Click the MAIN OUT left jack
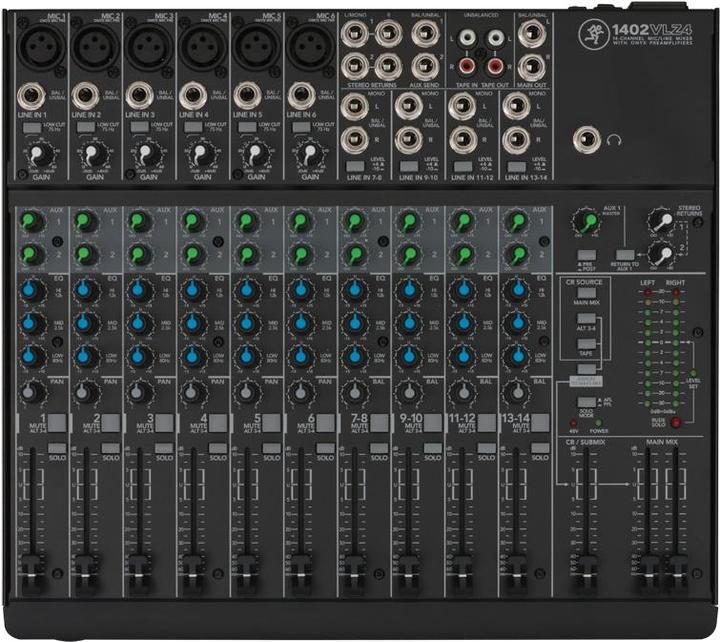This screenshot has height=642, width=720. 532,34
